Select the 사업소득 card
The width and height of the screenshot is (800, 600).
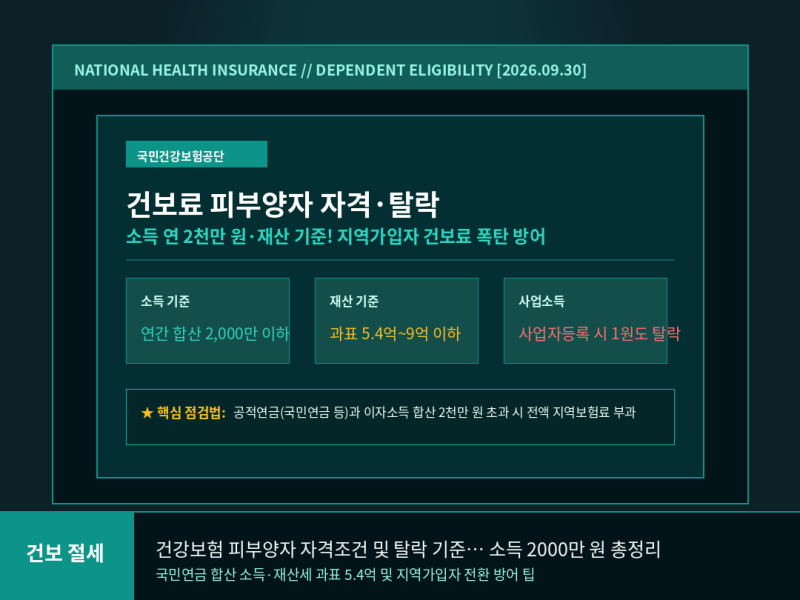point(585,321)
